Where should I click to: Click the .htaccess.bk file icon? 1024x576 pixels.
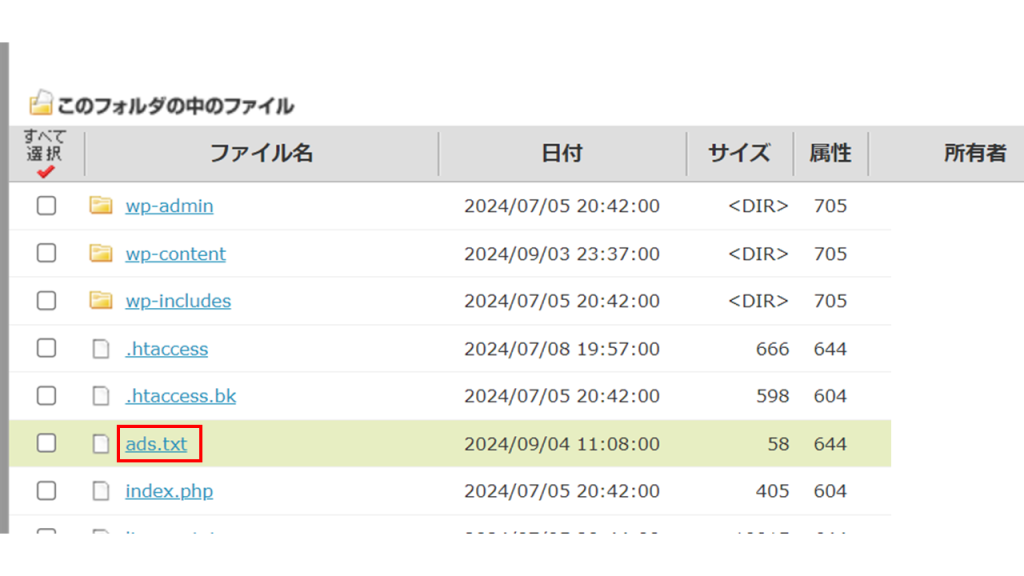click(100, 396)
